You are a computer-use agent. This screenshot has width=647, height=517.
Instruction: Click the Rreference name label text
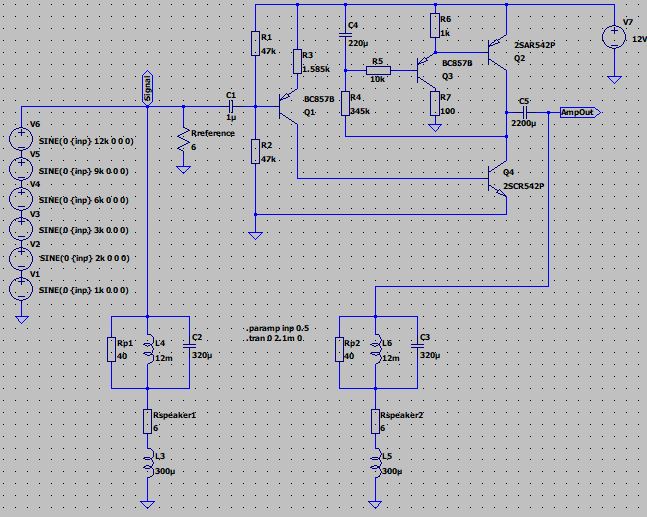coord(213,133)
